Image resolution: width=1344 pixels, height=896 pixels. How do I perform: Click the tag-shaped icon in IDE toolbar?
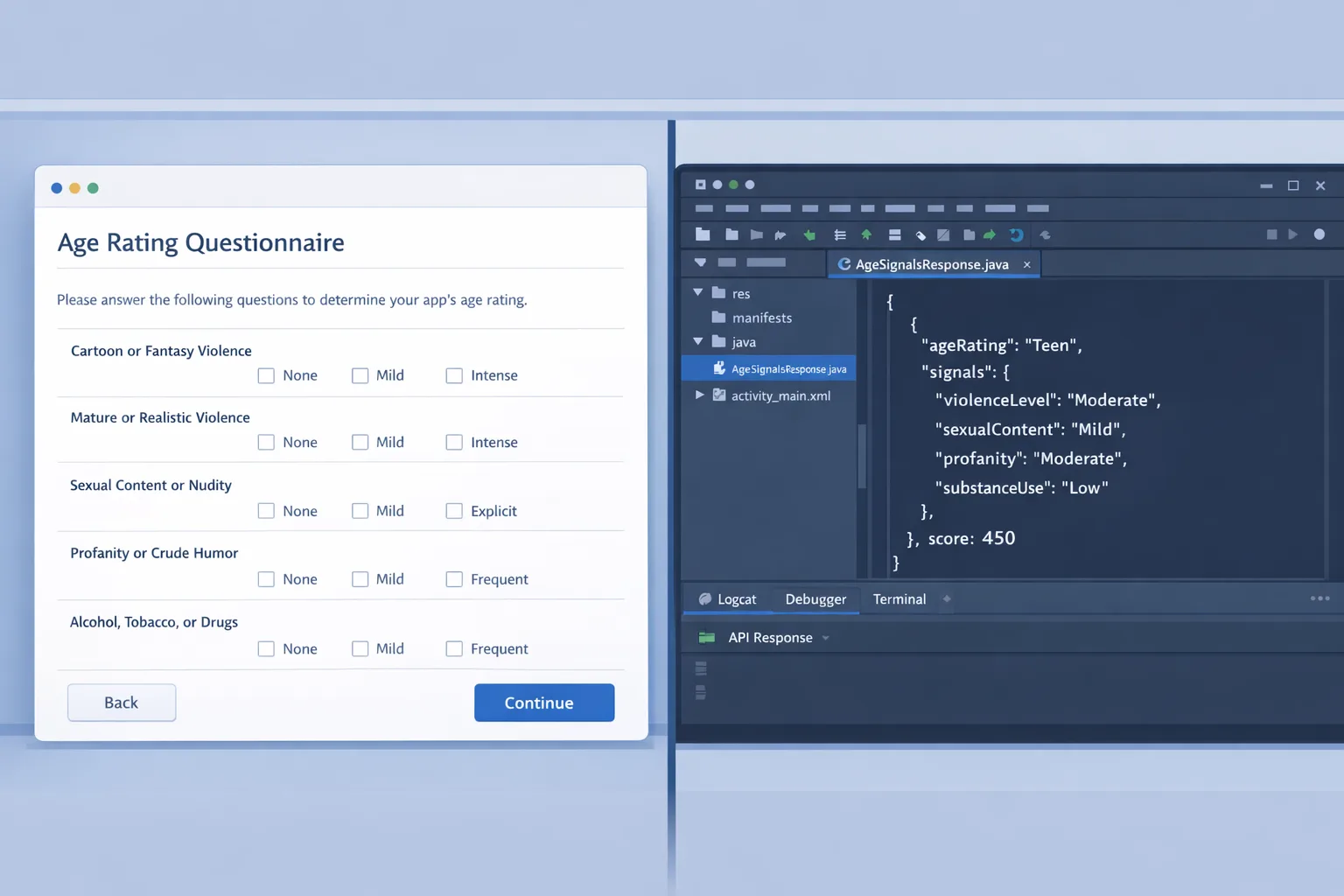click(x=920, y=234)
